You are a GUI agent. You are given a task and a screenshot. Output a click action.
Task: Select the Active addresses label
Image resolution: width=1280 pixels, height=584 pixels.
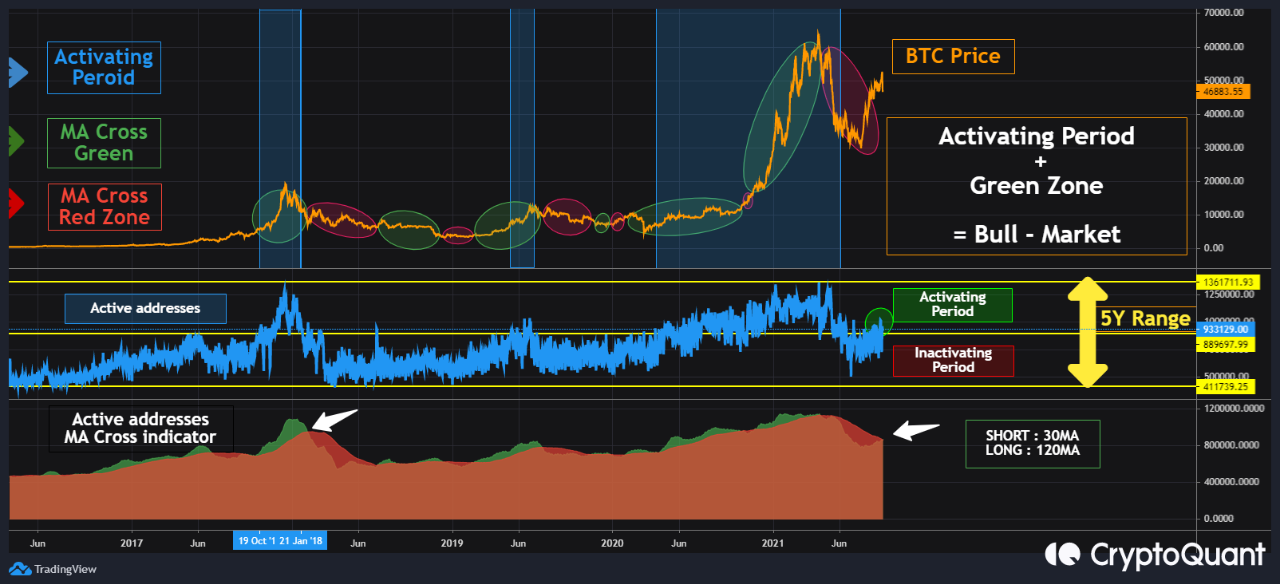point(146,308)
